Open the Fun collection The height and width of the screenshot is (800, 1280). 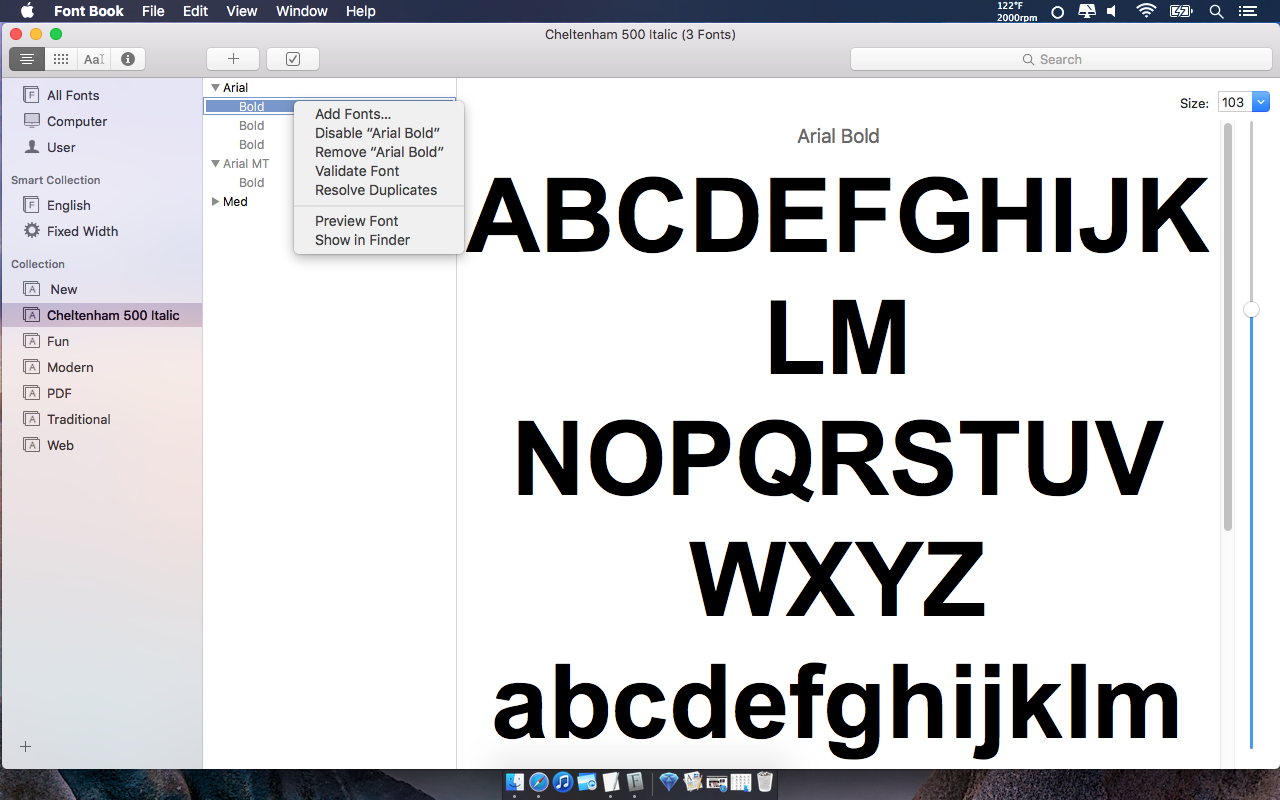[101, 341]
